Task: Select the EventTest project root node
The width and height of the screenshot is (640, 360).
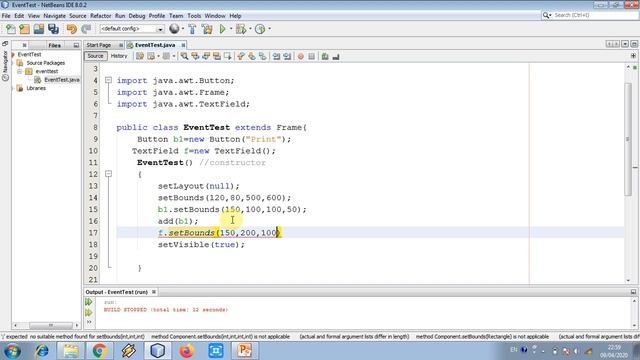Action: click(29, 54)
